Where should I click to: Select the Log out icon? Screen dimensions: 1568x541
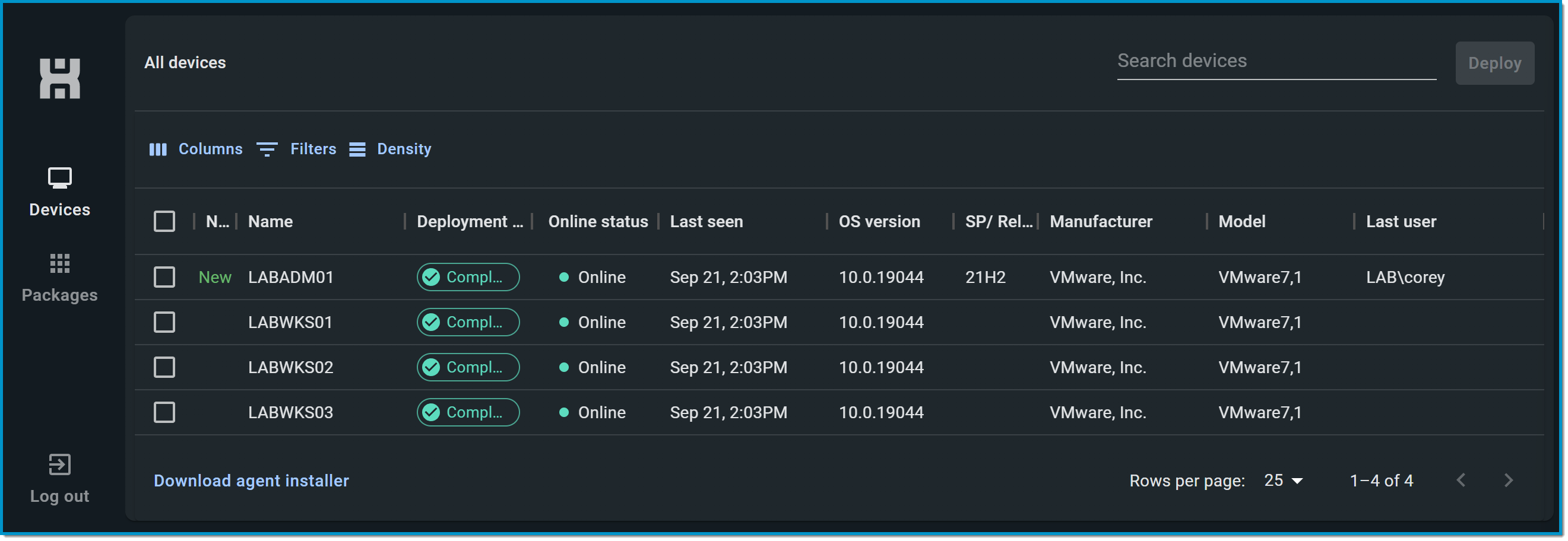pos(59,464)
